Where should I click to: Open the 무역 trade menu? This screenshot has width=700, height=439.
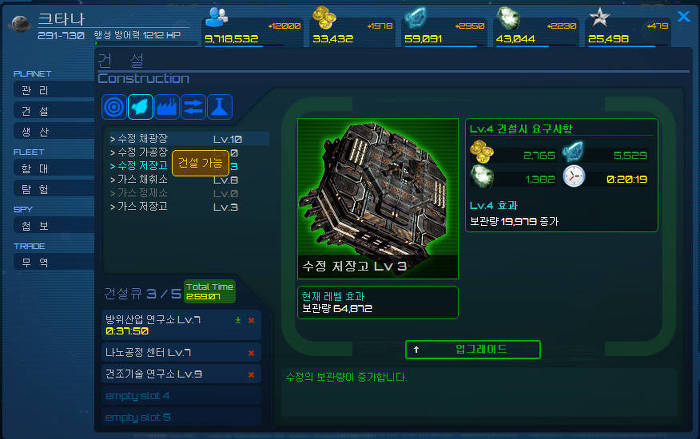pos(54,262)
